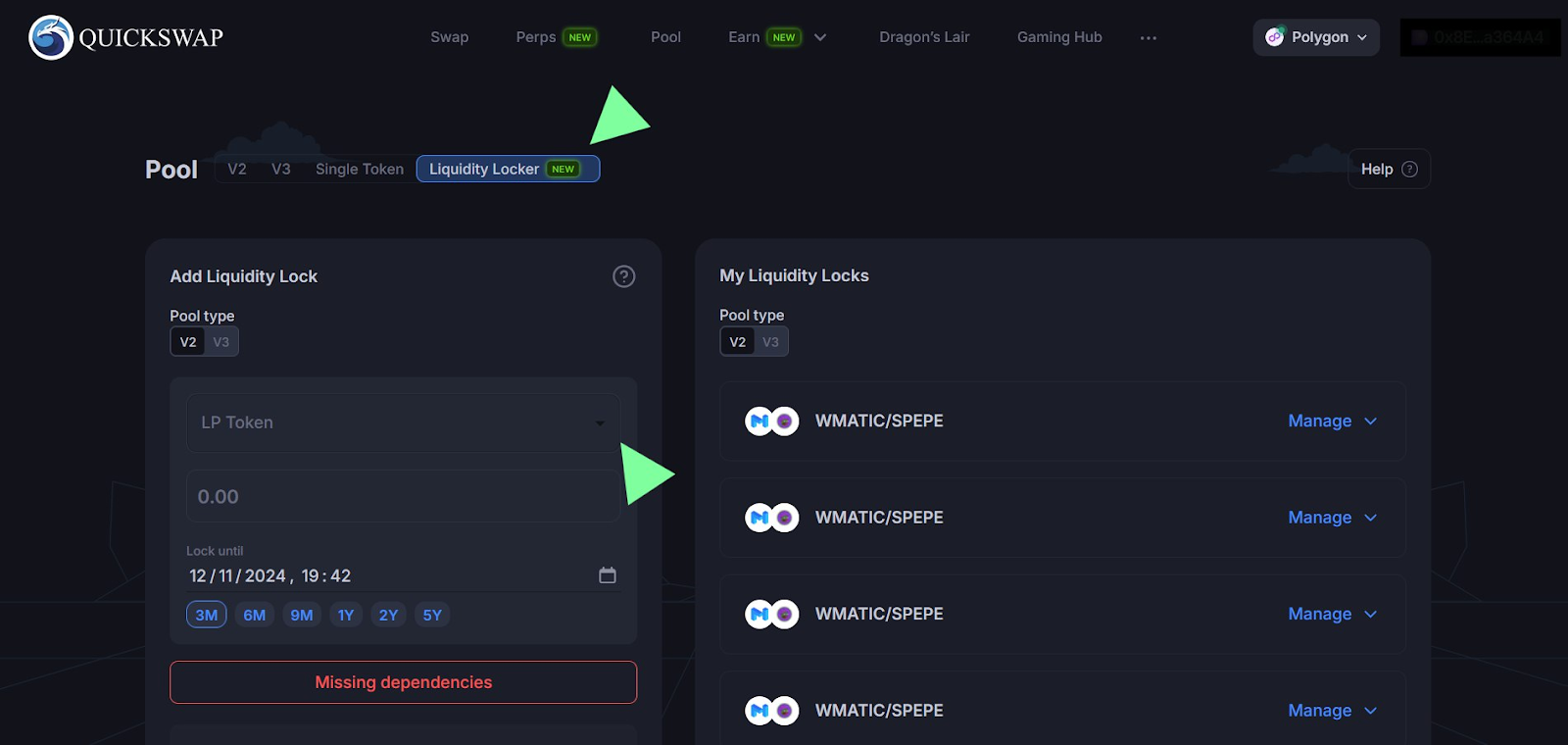Expand Manage for first WMATIC/SPEPE lock
The image size is (1568, 745).
coord(1333,422)
